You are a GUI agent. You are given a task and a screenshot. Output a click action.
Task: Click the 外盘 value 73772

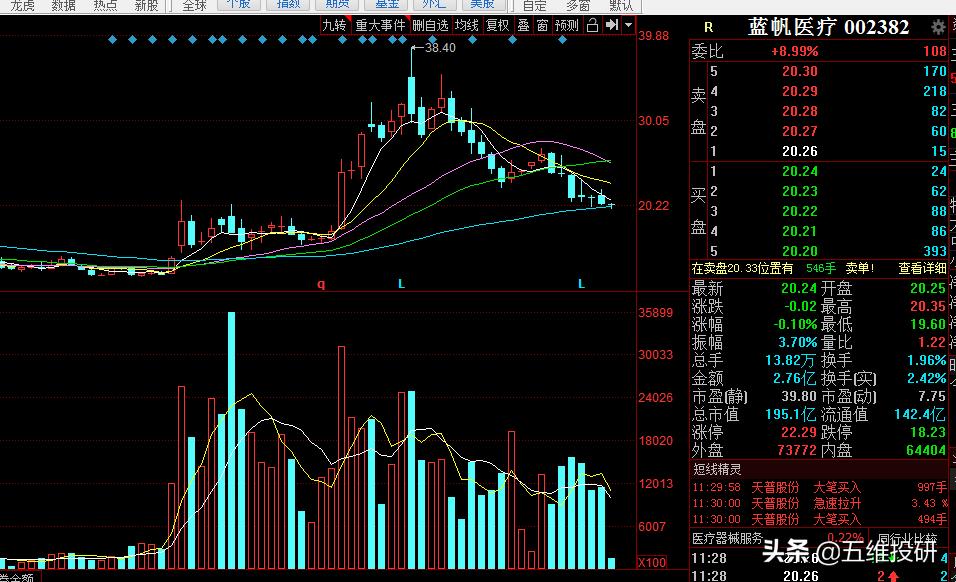click(x=797, y=450)
